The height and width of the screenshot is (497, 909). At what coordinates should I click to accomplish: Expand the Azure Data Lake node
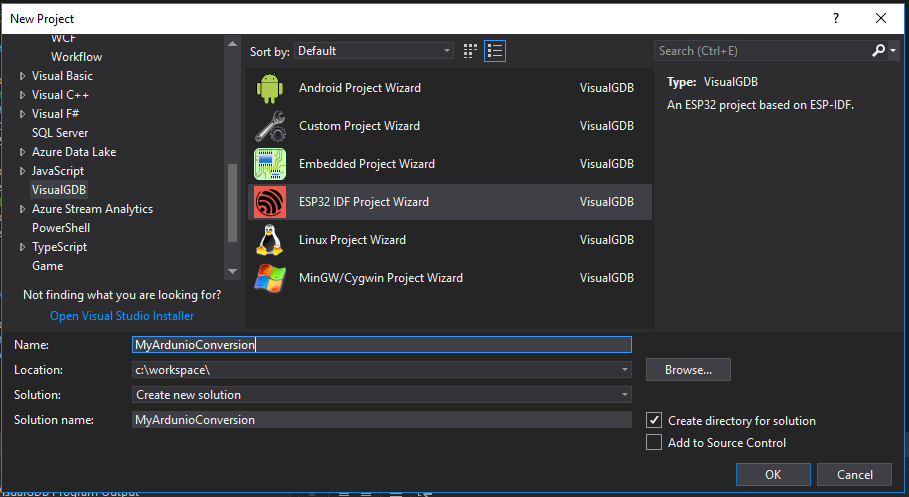coord(22,152)
